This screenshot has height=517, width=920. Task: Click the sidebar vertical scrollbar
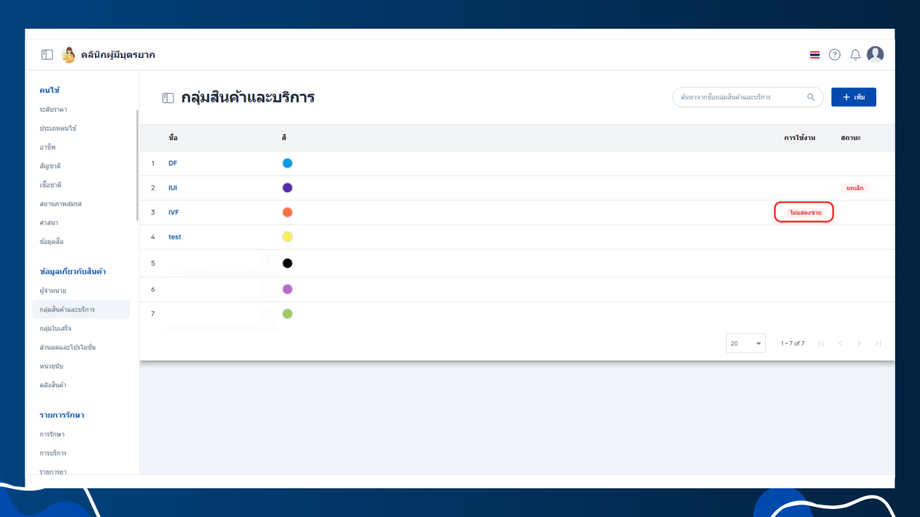[137, 165]
